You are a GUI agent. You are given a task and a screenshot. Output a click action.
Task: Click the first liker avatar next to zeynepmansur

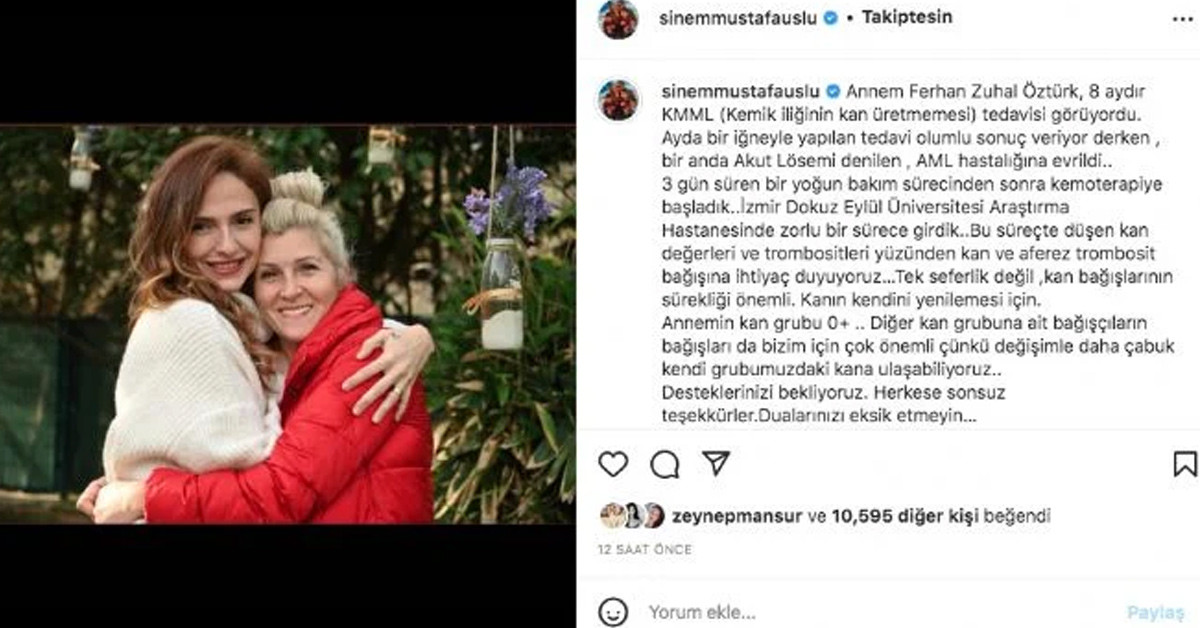[609, 516]
